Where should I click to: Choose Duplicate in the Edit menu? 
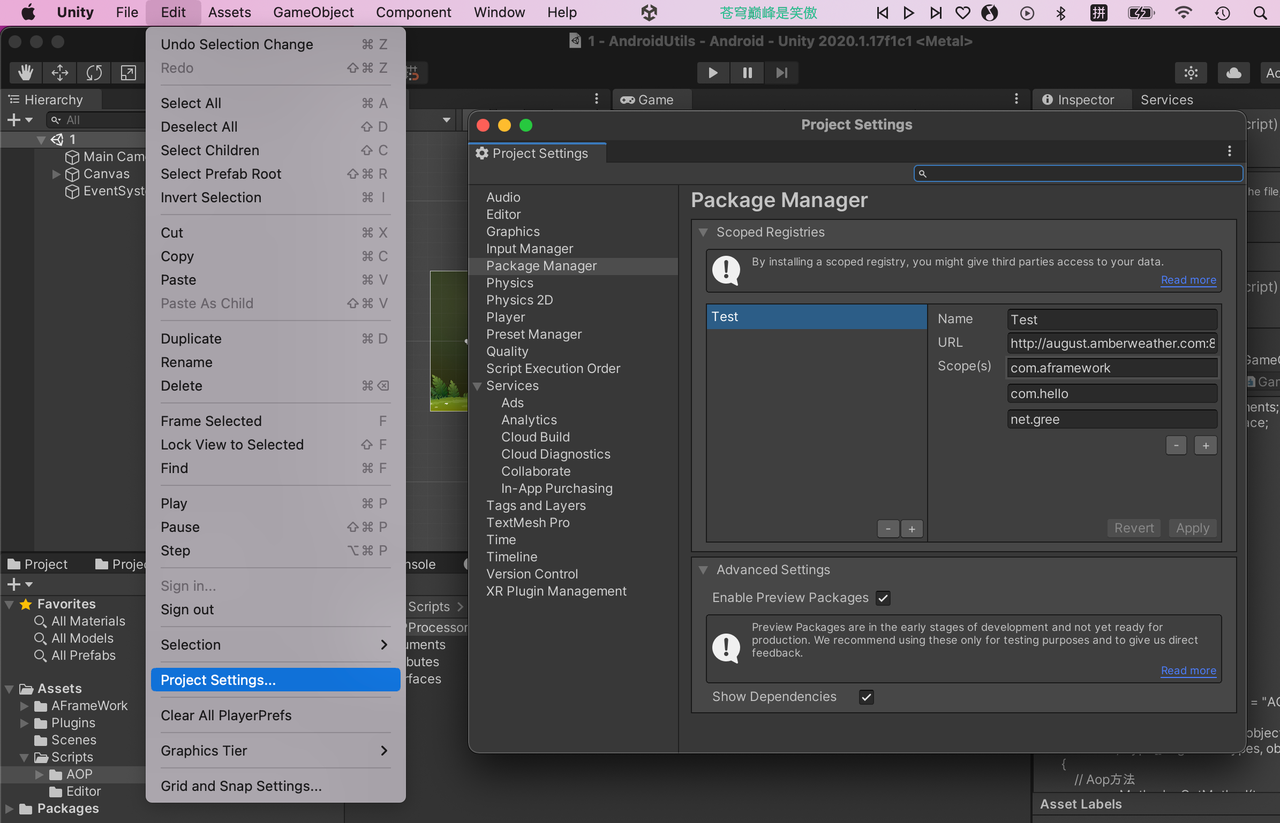(x=275, y=339)
